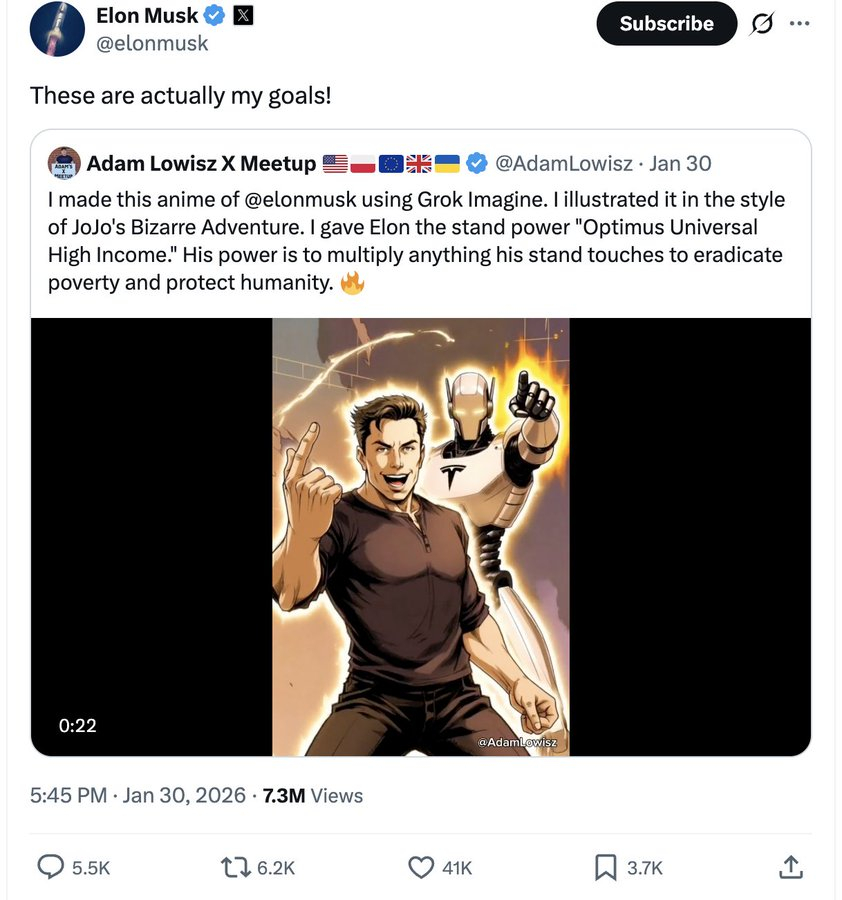Image resolution: width=842 pixels, height=900 pixels.
Task: Open the @AdamLowisz handle in the quoted post
Action: pos(564,163)
